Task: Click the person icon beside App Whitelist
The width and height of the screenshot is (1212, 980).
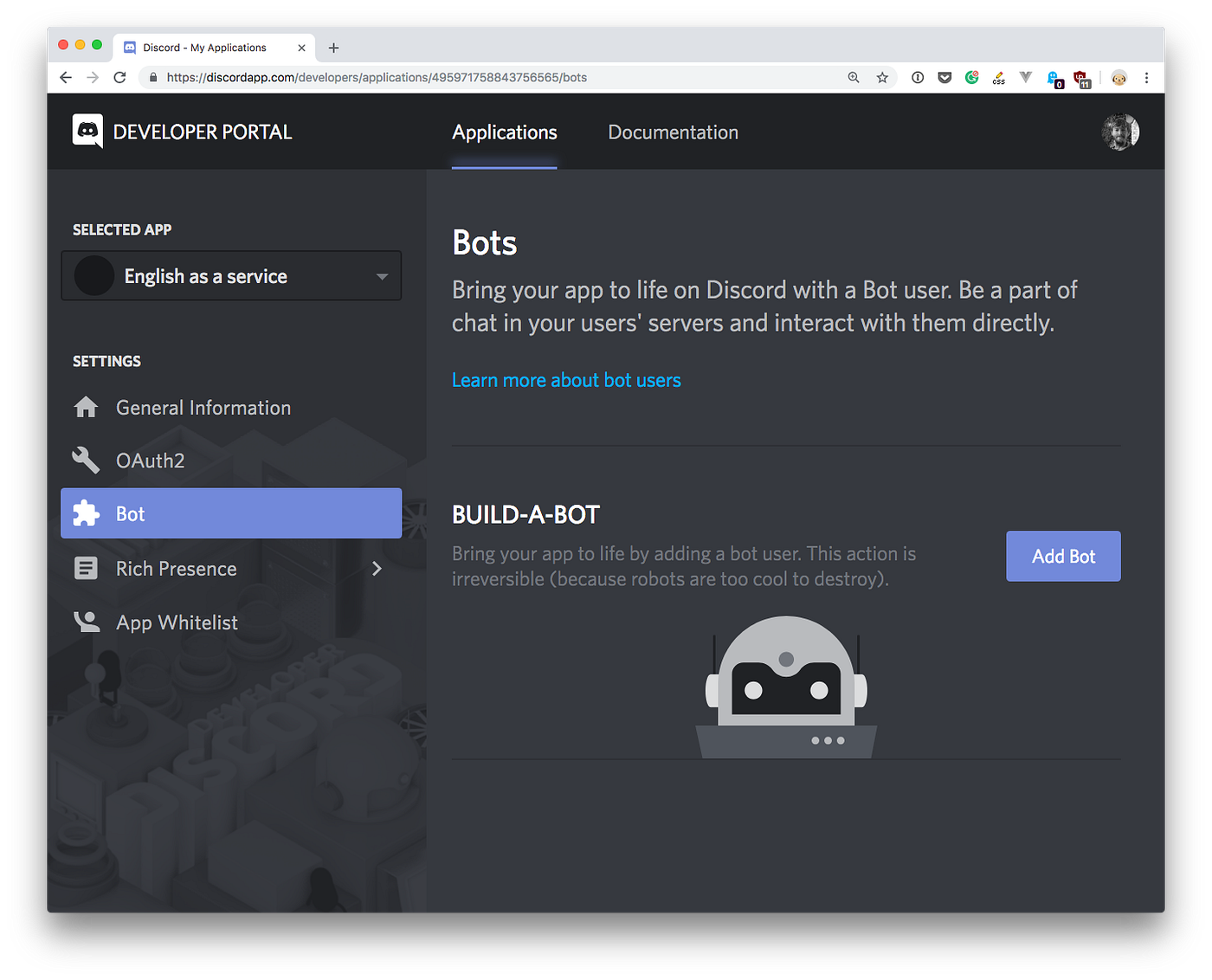Action: 87,622
